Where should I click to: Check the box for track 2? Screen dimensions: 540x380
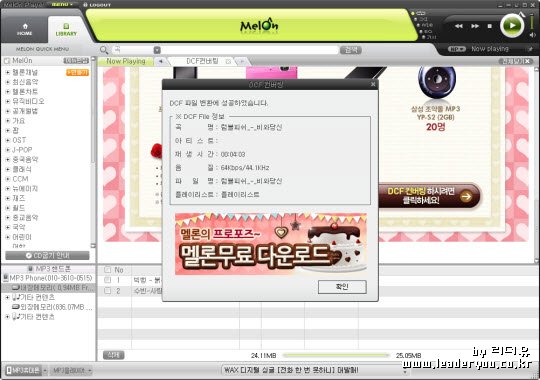coord(107,291)
